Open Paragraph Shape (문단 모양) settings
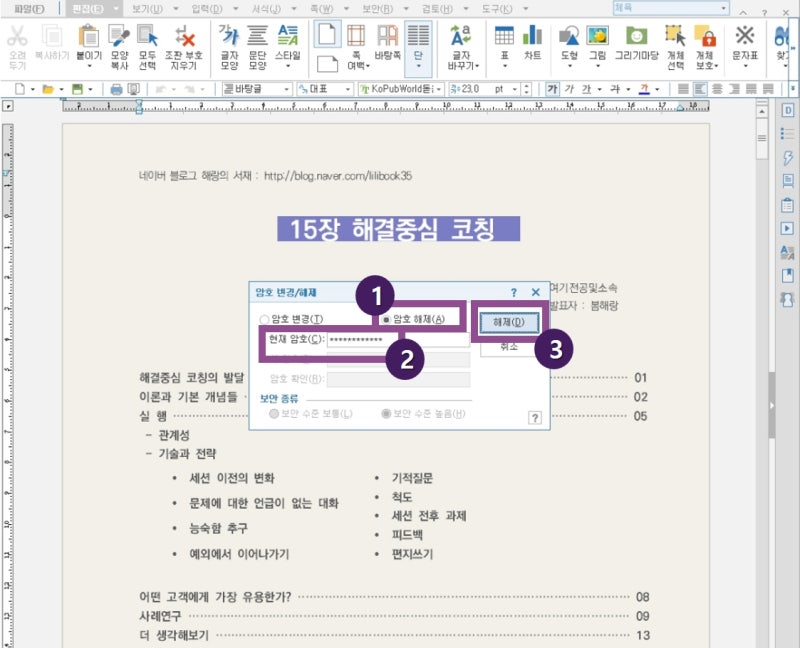The height and width of the screenshot is (648, 800). pyautogui.click(x=257, y=37)
